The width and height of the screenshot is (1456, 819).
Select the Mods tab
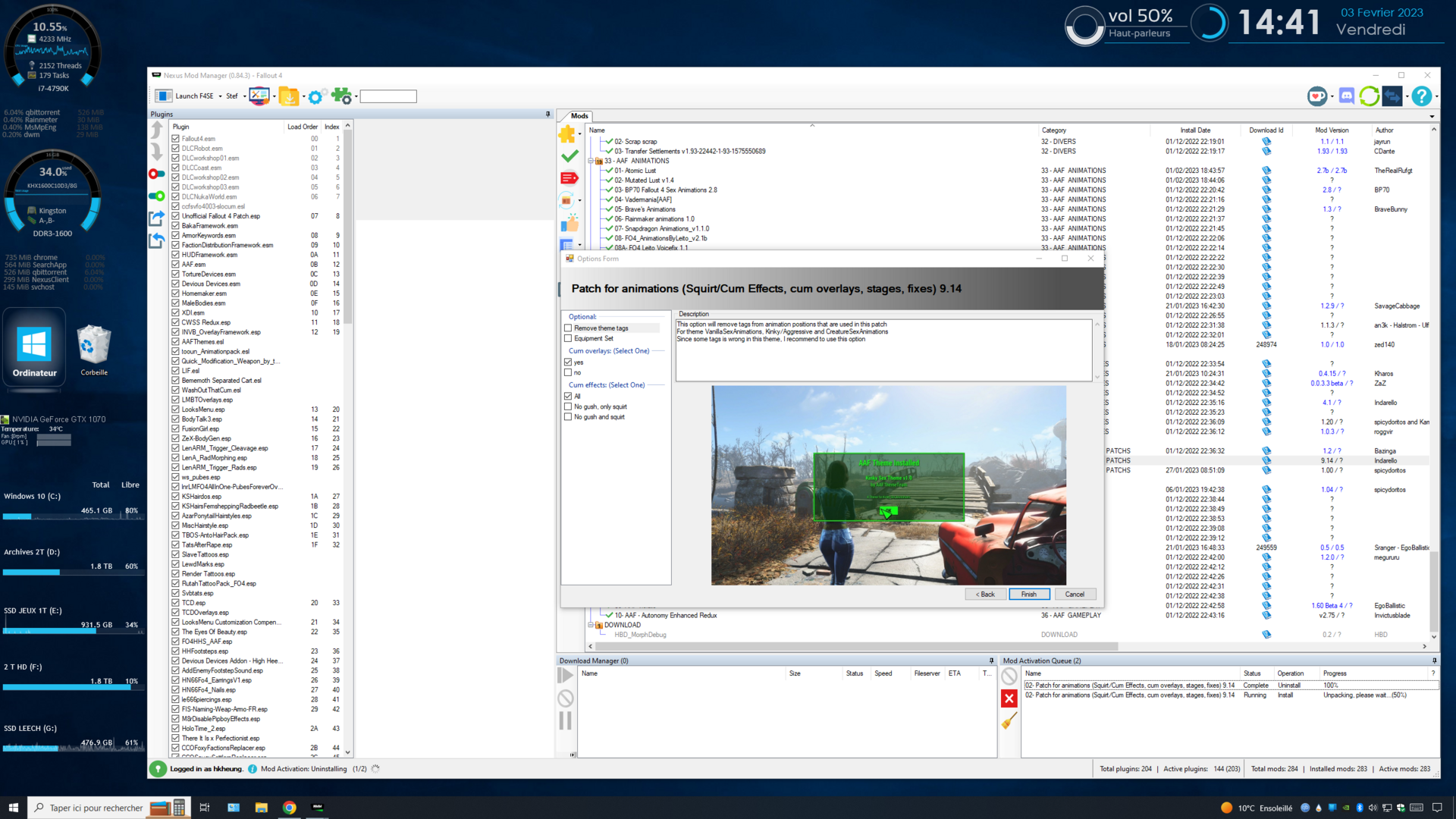point(579,116)
